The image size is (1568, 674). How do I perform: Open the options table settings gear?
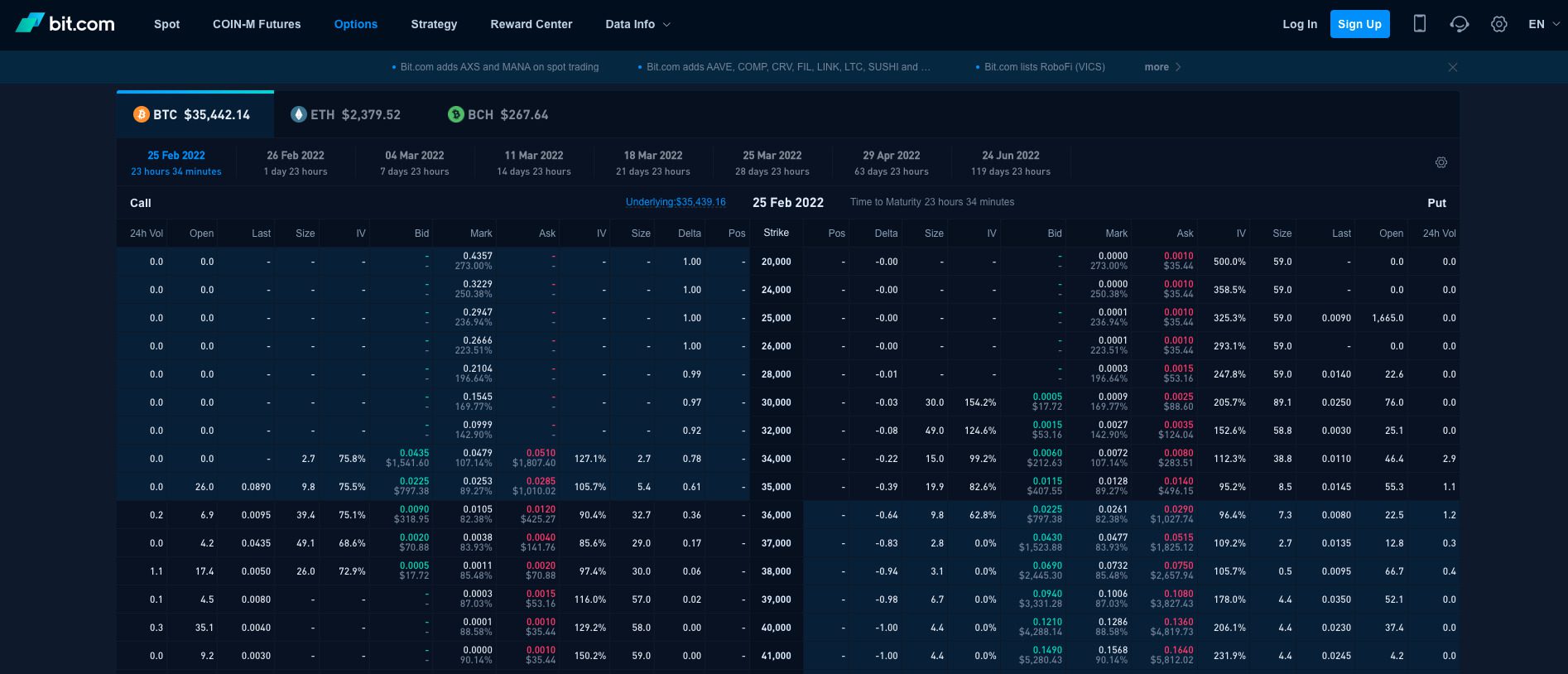(1441, 162)
